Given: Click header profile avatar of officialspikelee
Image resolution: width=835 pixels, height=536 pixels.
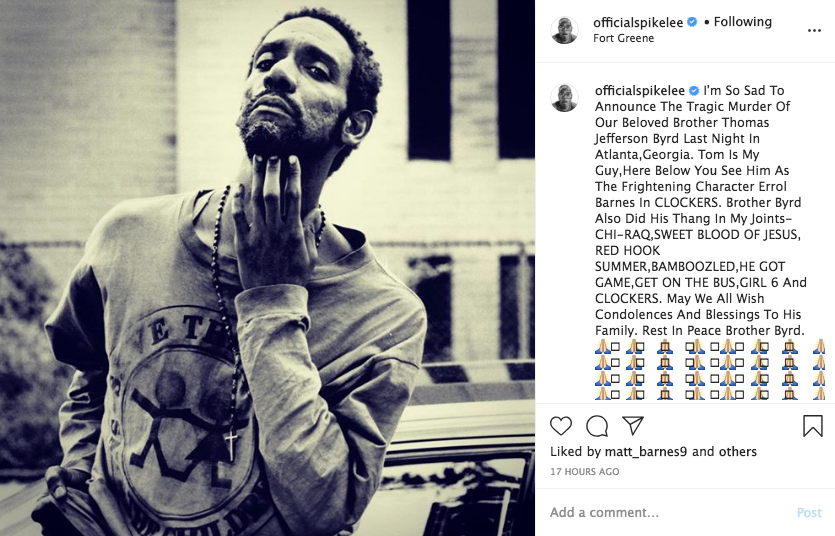Looking at the screenshot, I should (x=564, y=30).
